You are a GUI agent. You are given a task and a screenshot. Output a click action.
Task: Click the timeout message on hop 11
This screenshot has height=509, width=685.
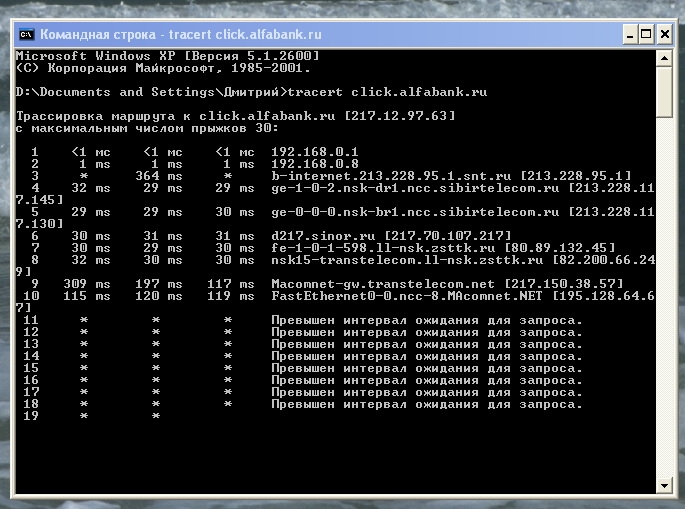pos(427,320)
